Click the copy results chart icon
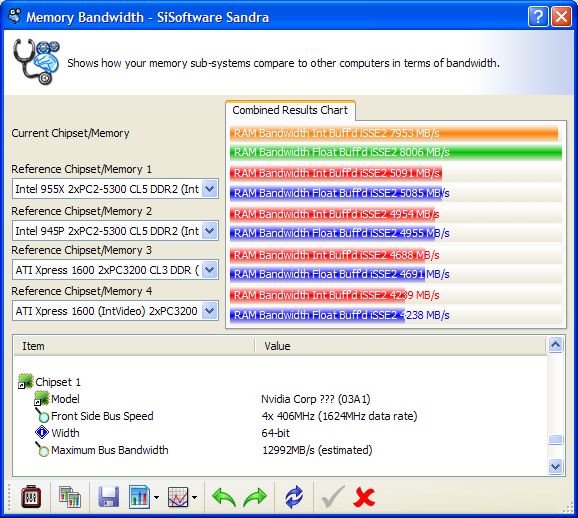578x518 pixels. click(70, 497)
